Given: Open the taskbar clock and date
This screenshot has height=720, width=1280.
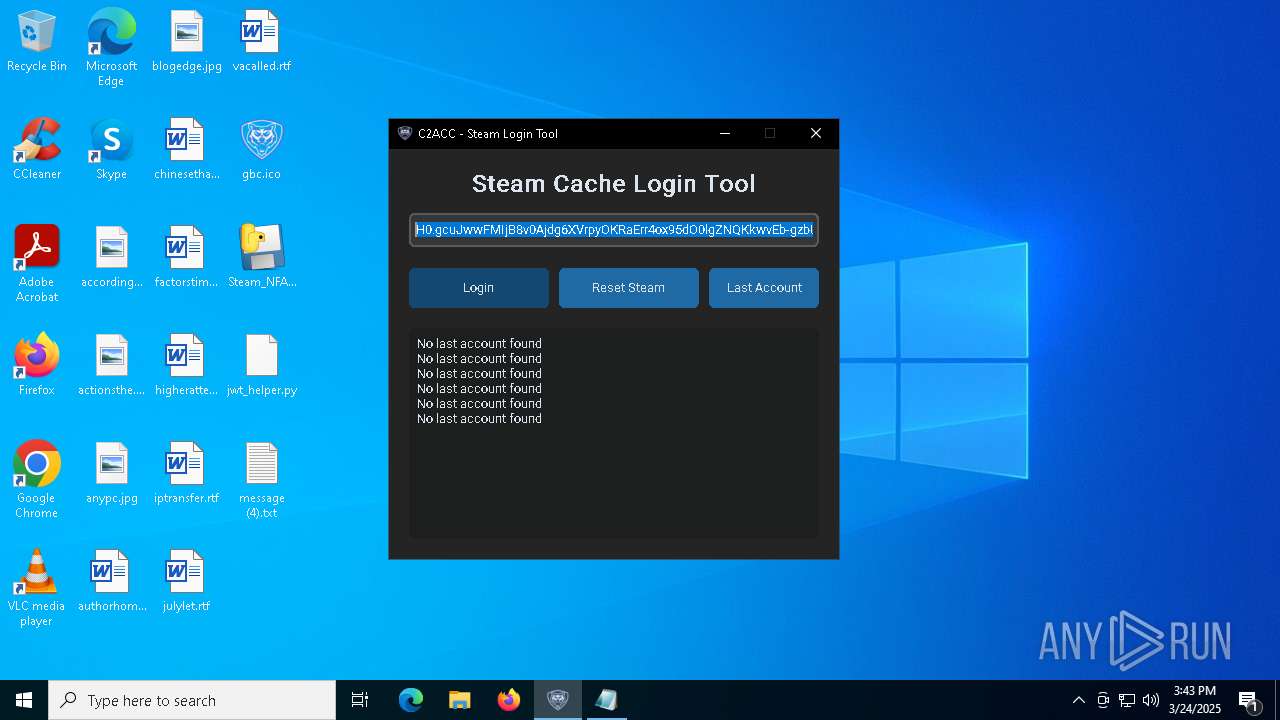Looking at the screenshot, I should [x=1195, y=700].
